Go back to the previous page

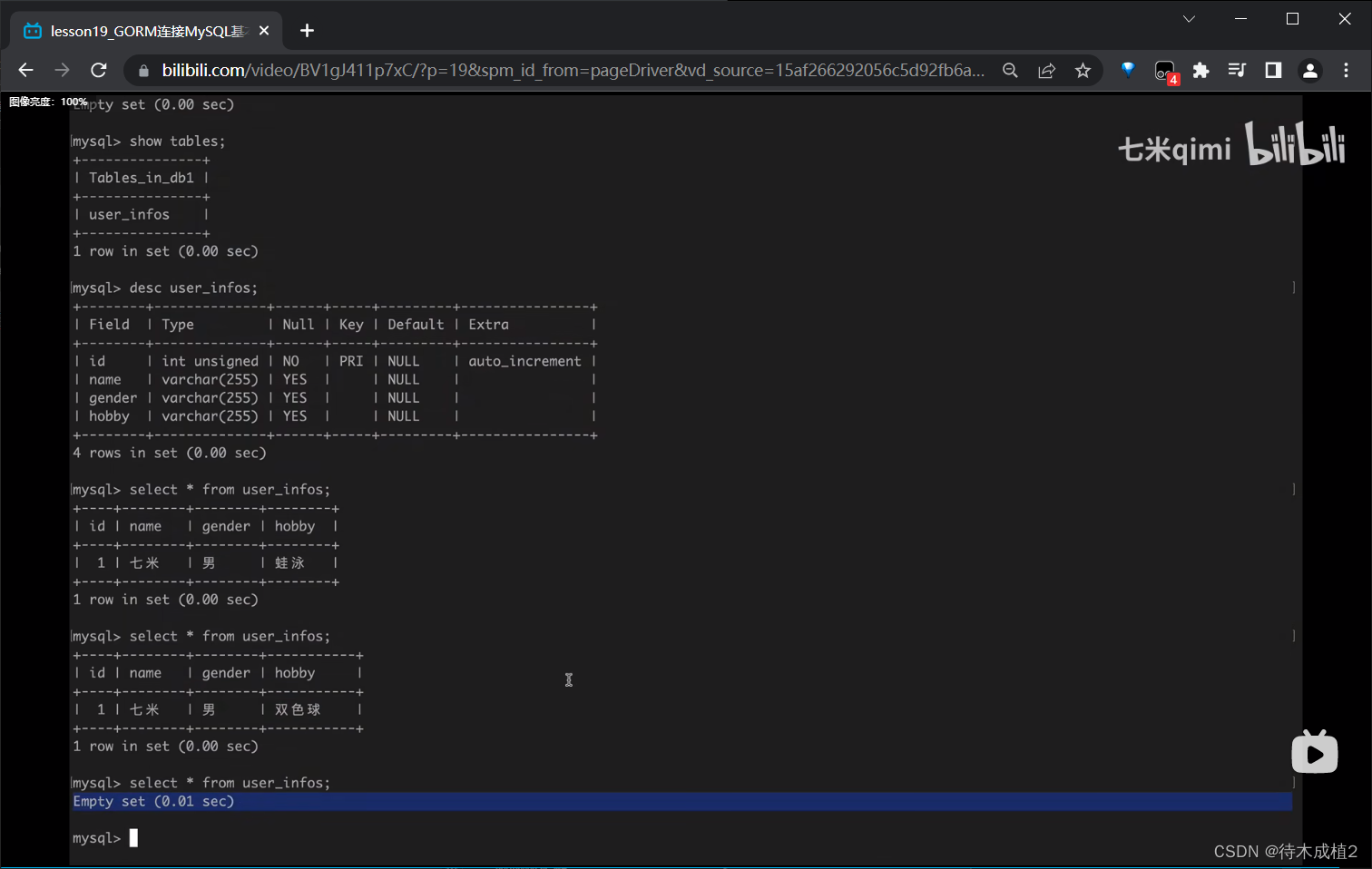pos(25,70)
